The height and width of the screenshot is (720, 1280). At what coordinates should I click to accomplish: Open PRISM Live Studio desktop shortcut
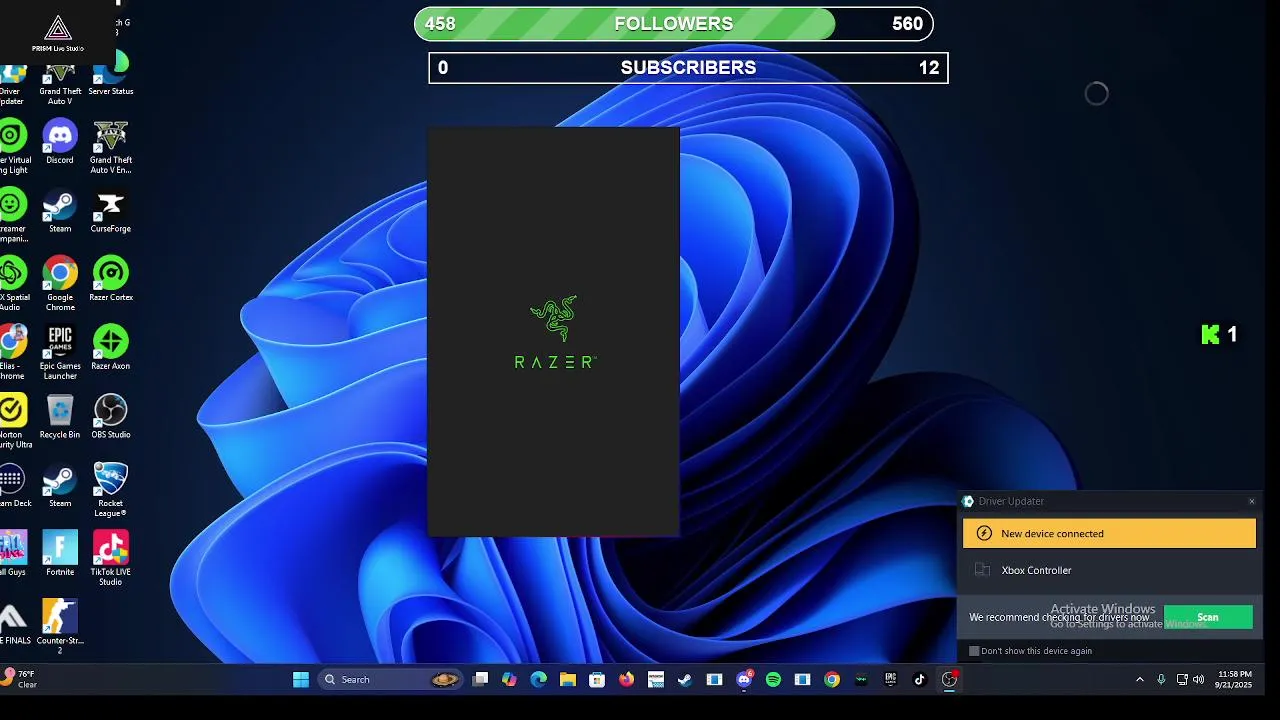(57, 32)
